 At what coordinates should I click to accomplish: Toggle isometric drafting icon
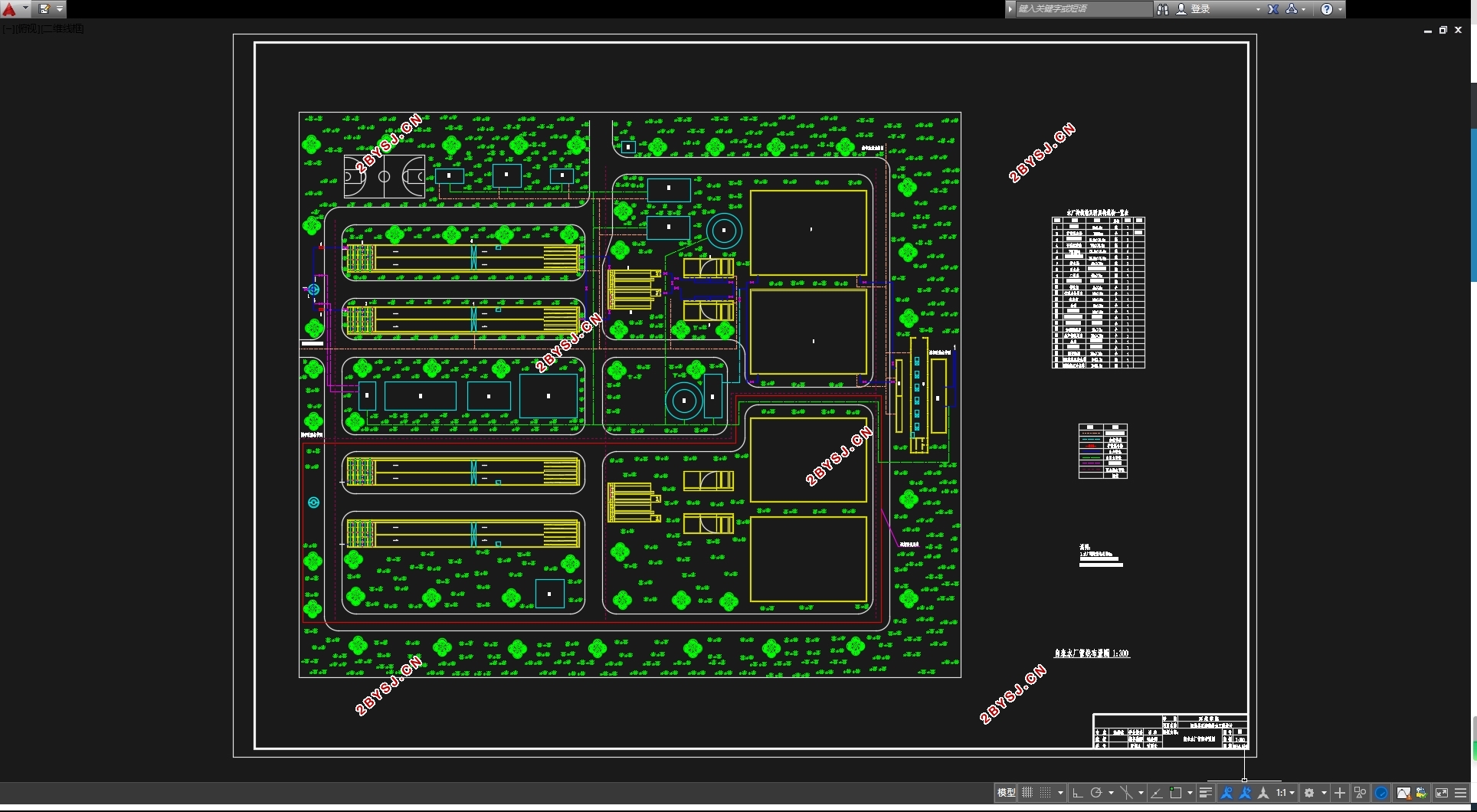pos(1126,793)
